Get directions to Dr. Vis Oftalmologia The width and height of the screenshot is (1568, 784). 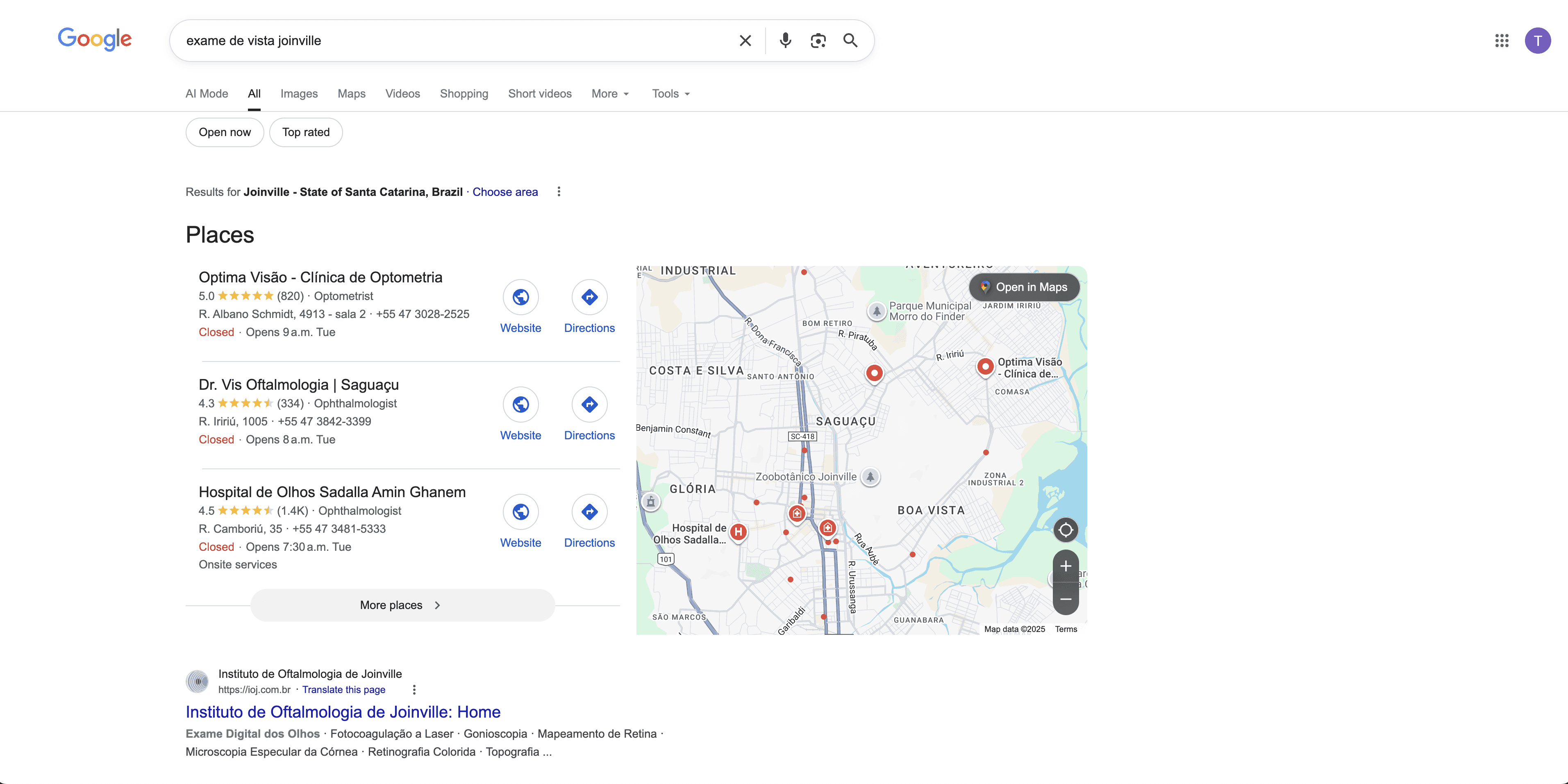click(589, 405)
